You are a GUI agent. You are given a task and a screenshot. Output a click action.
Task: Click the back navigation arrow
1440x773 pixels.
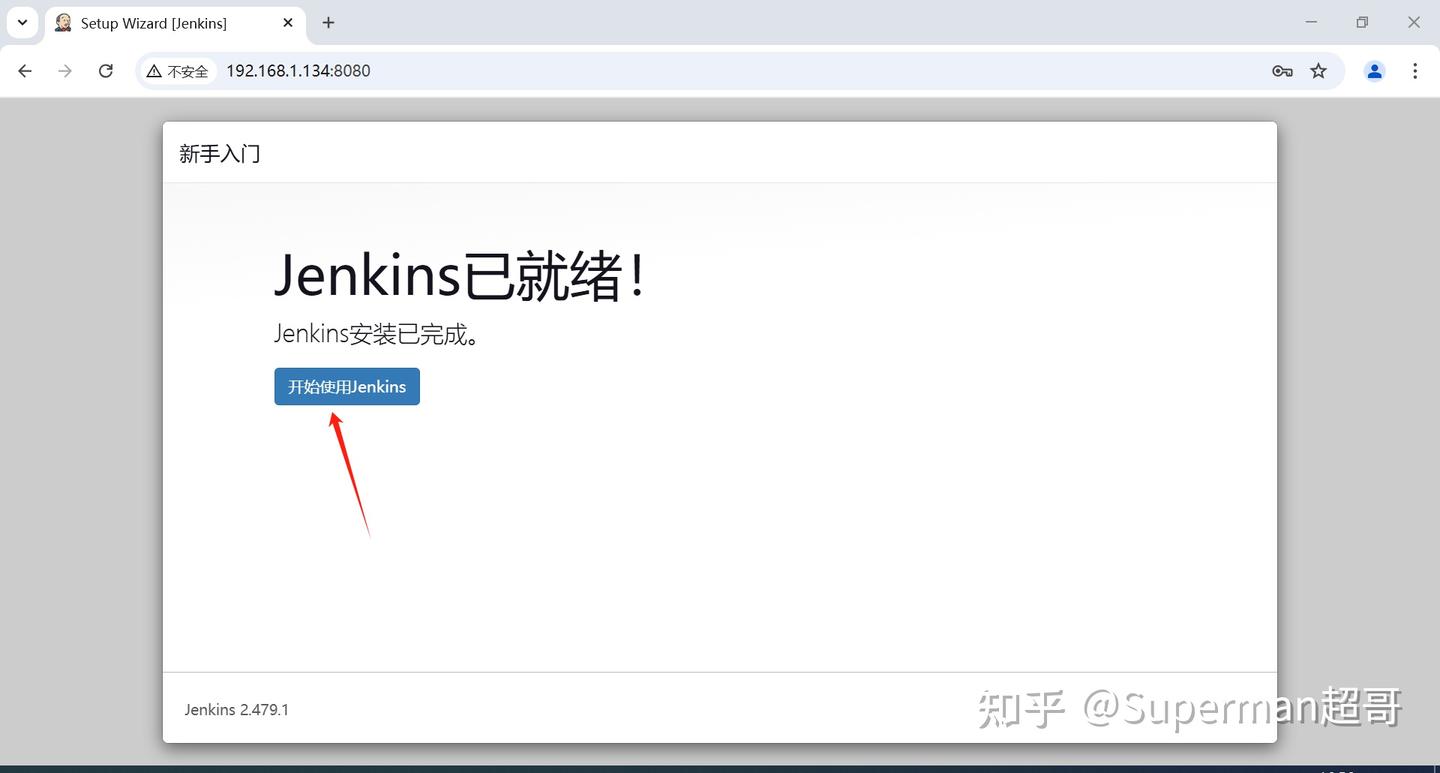[x=24, y=71]
